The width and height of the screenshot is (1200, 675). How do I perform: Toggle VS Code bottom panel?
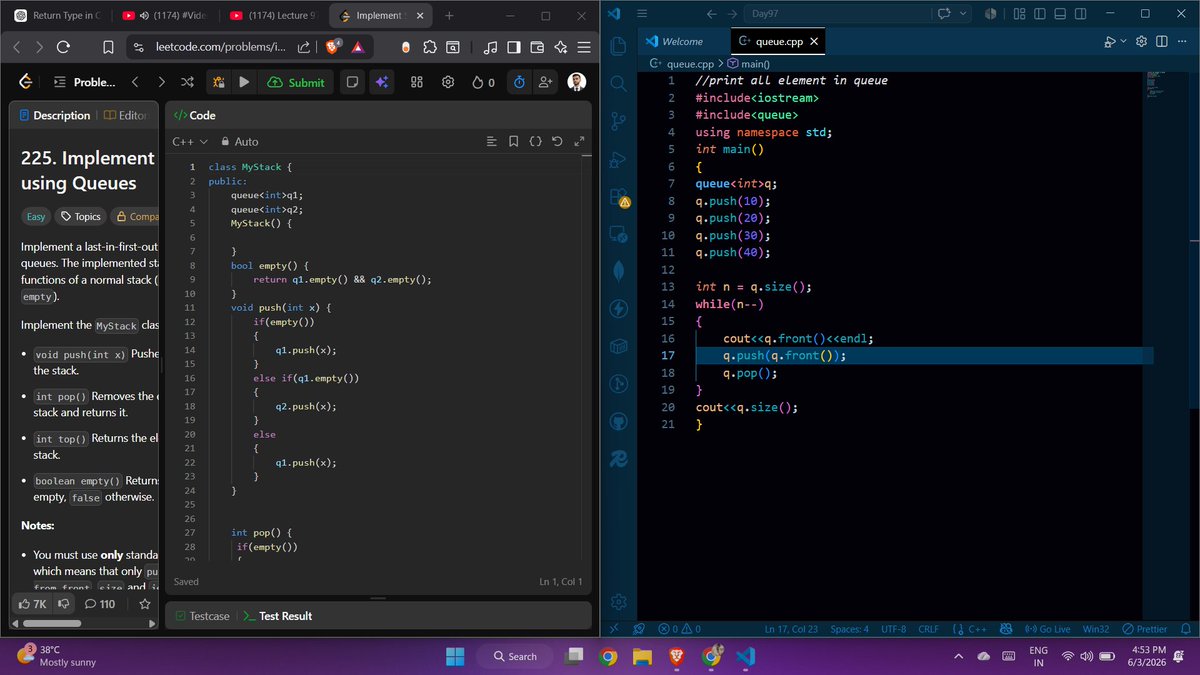point(1059,14)
